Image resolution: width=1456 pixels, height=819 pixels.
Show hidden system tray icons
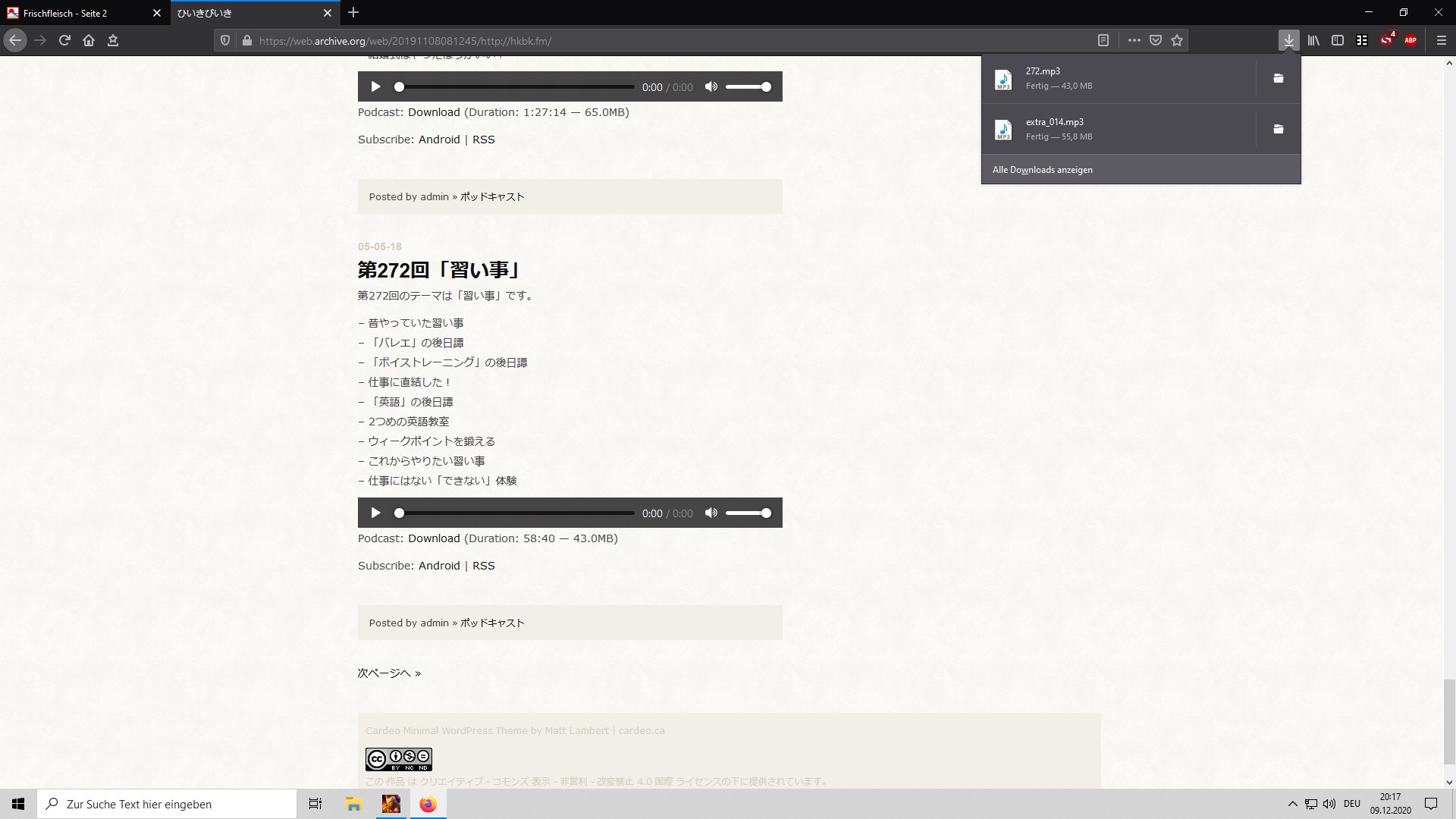[1292, 804]
